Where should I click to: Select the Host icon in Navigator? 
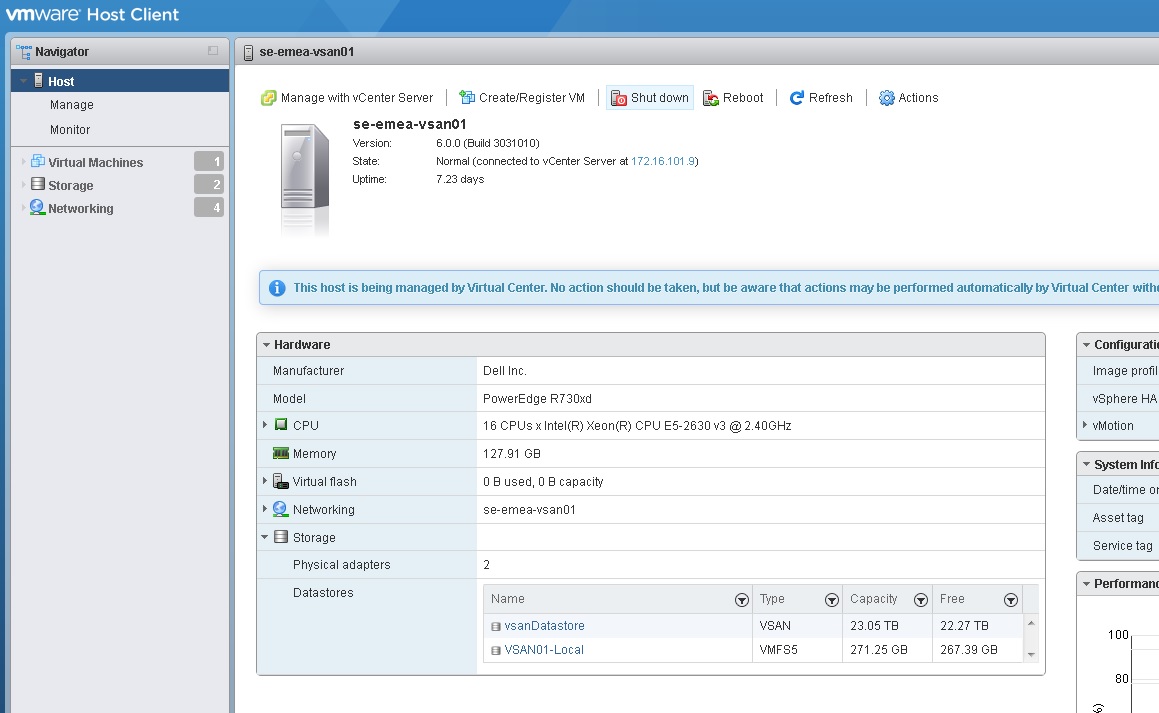(x=38, y=81)
